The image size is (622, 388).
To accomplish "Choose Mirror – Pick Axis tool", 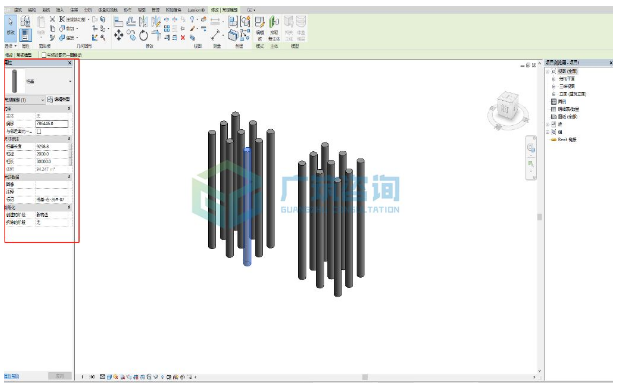I will coord(144,22).
